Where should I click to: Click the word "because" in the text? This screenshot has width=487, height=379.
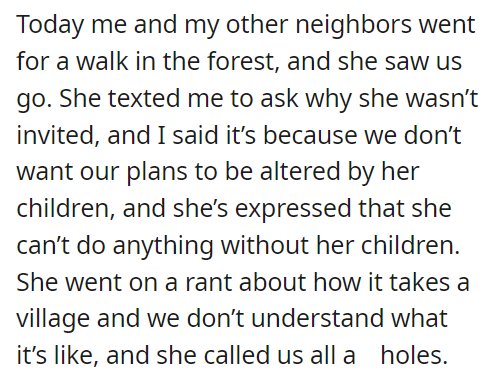click(x=310, y=135)
